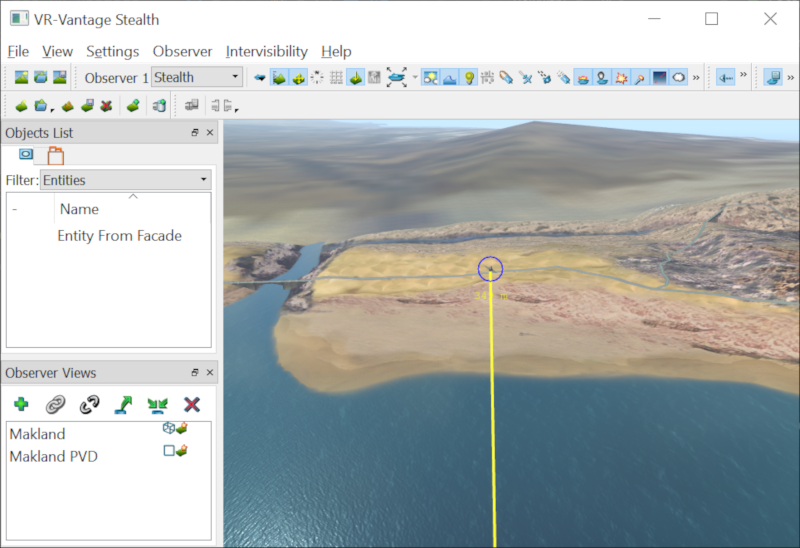This screenshot has width=800, height=548.
Task: Open the File menu
Action: (x=18, y=52)
